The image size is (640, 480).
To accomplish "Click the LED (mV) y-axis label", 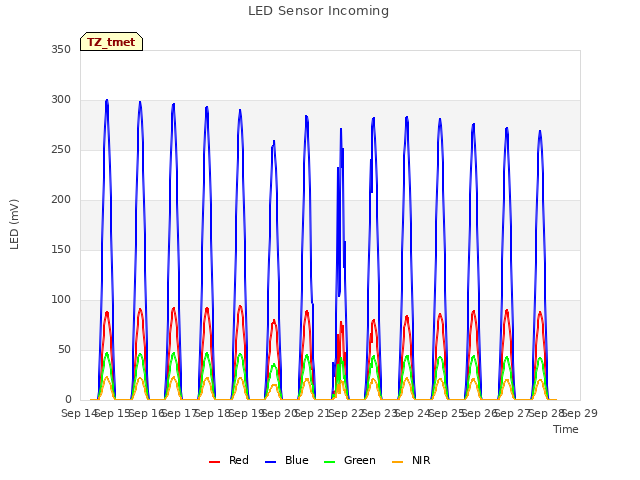I will (14, 224).
